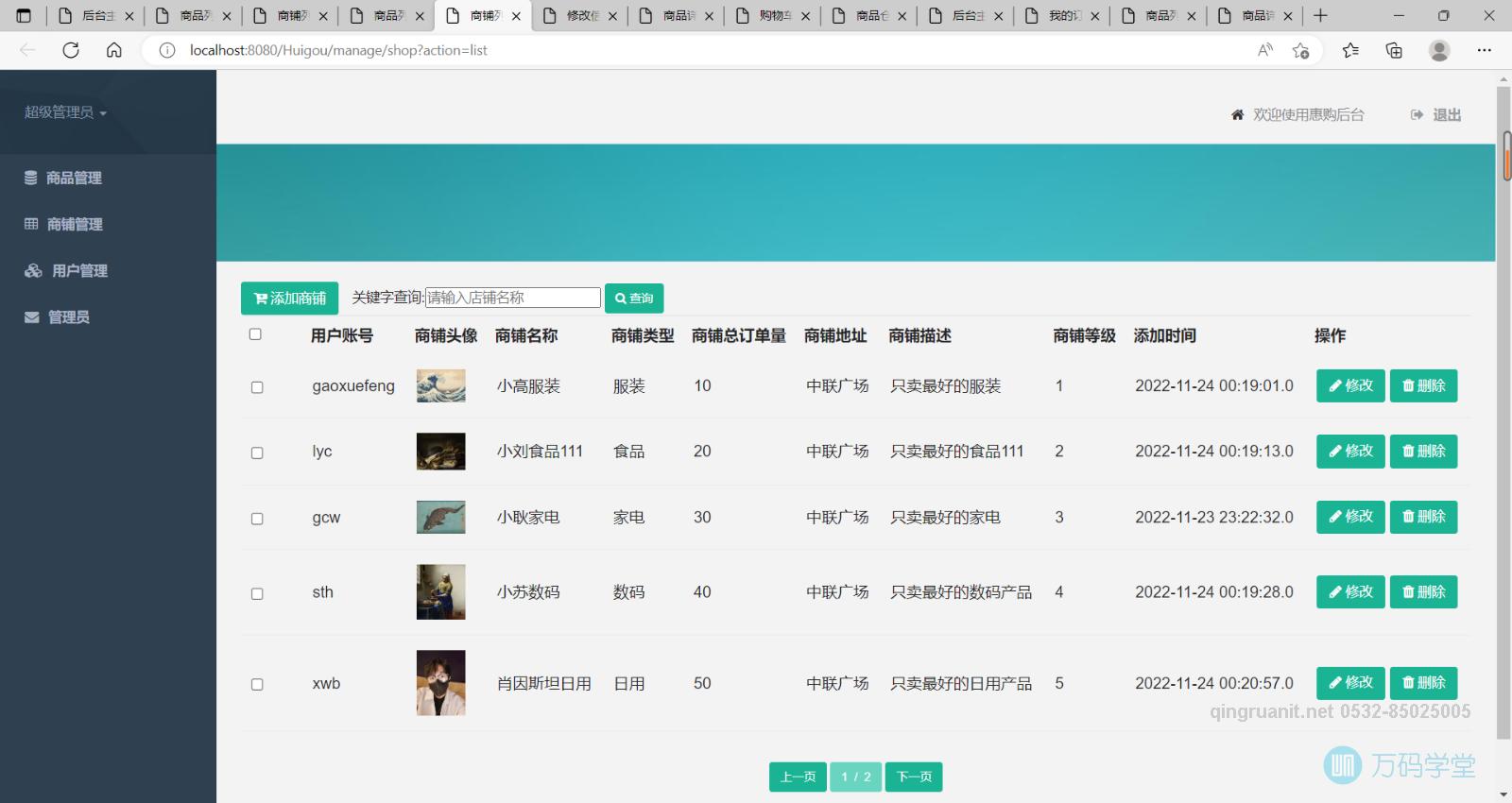Check the xwb row checkbox
This screenshot has width=1512, height=803.
pos(257,684)
